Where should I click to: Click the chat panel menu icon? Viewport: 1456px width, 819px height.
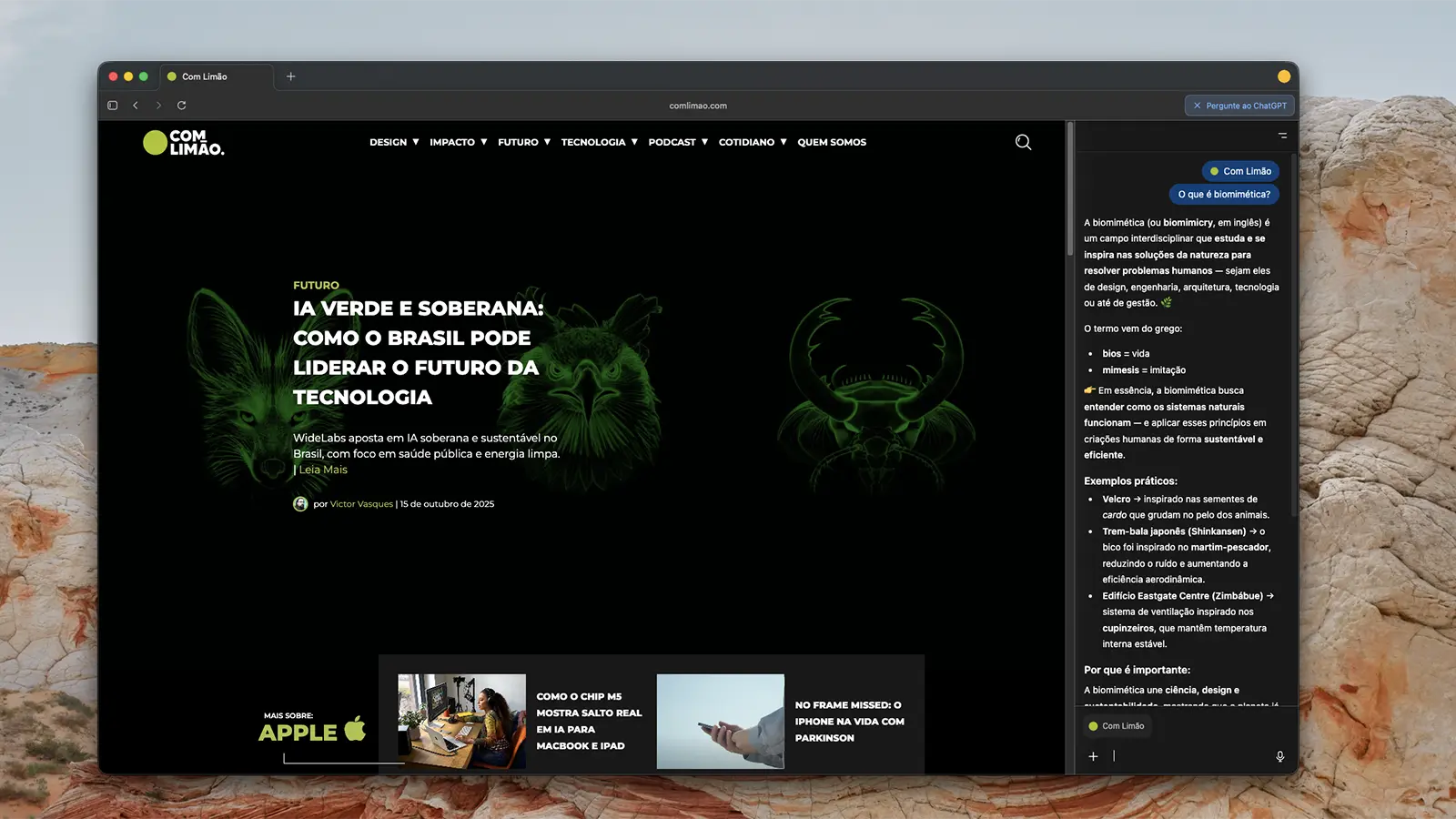(x=1282, y=136)
